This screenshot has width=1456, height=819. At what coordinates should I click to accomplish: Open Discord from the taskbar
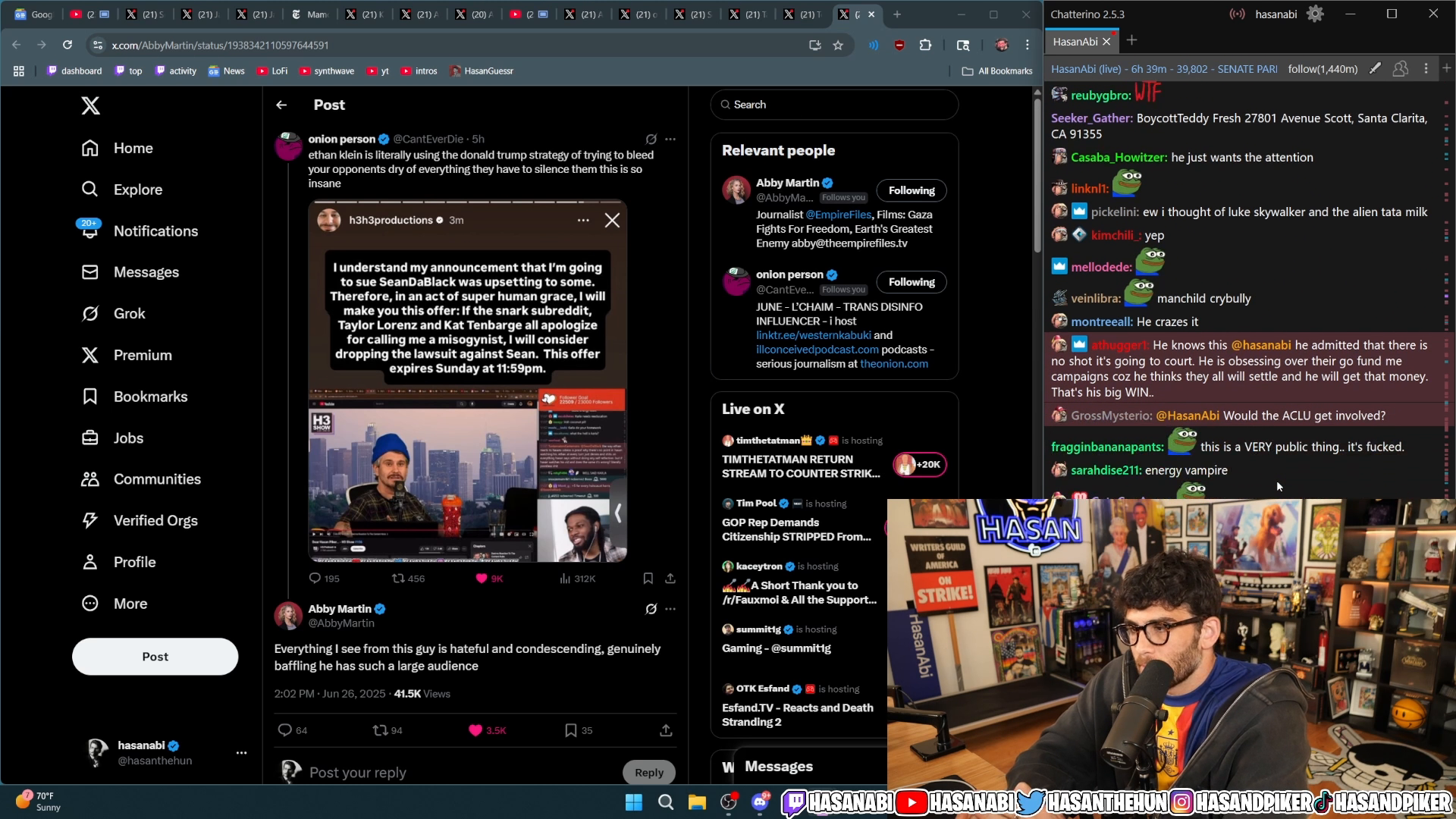point(760,802)
